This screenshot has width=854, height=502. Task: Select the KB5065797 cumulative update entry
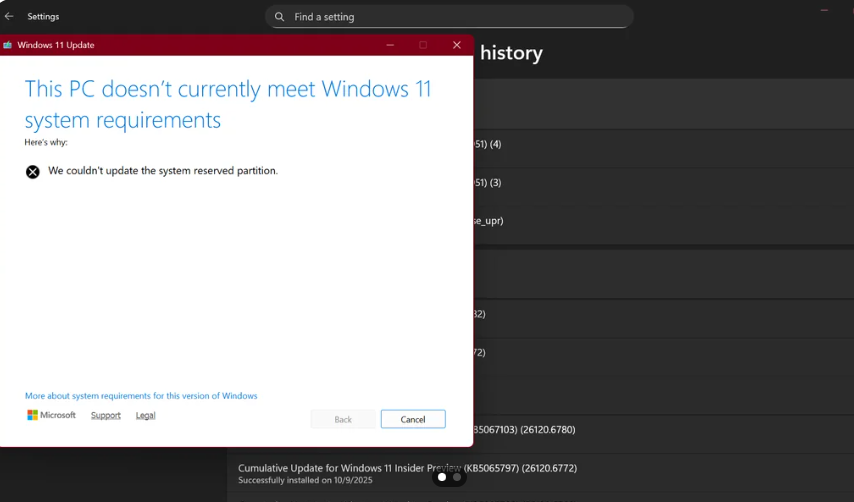pyautogui.click(x=540, y=473)
